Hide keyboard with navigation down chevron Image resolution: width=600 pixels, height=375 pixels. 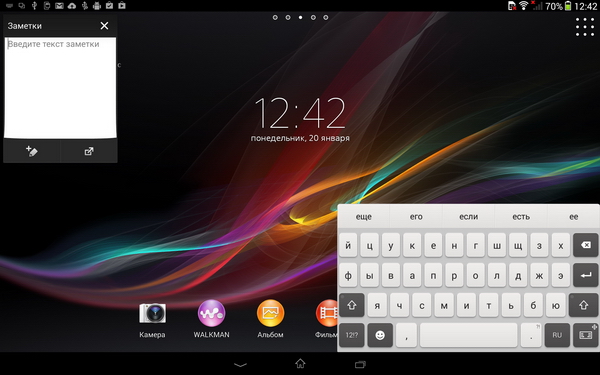tap(240, 364)
